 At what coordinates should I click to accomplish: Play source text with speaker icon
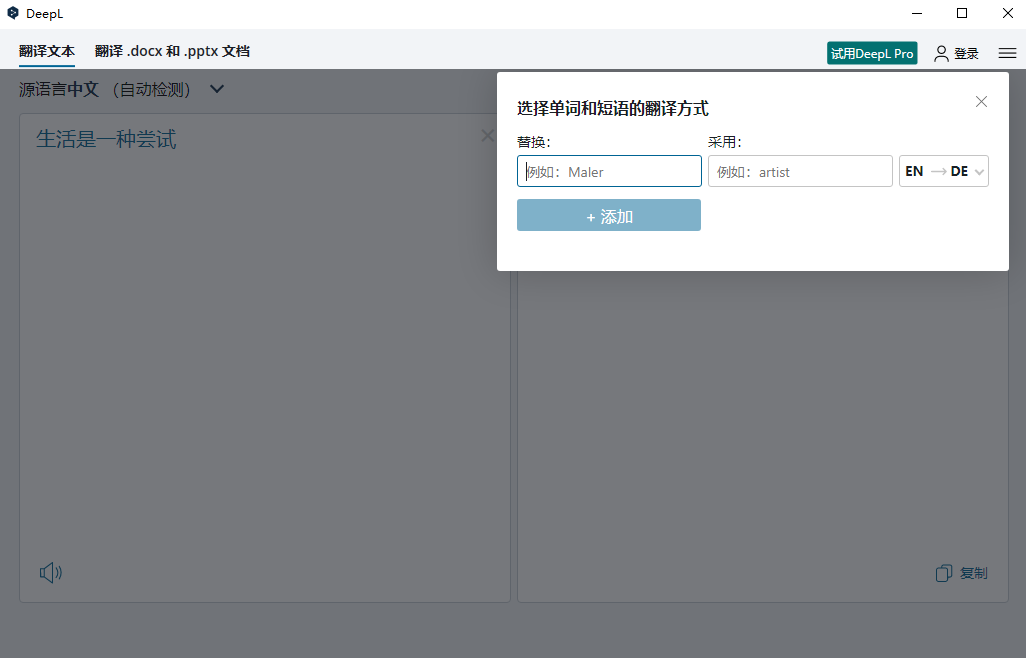pyautogui.click(x=50, y=573)
